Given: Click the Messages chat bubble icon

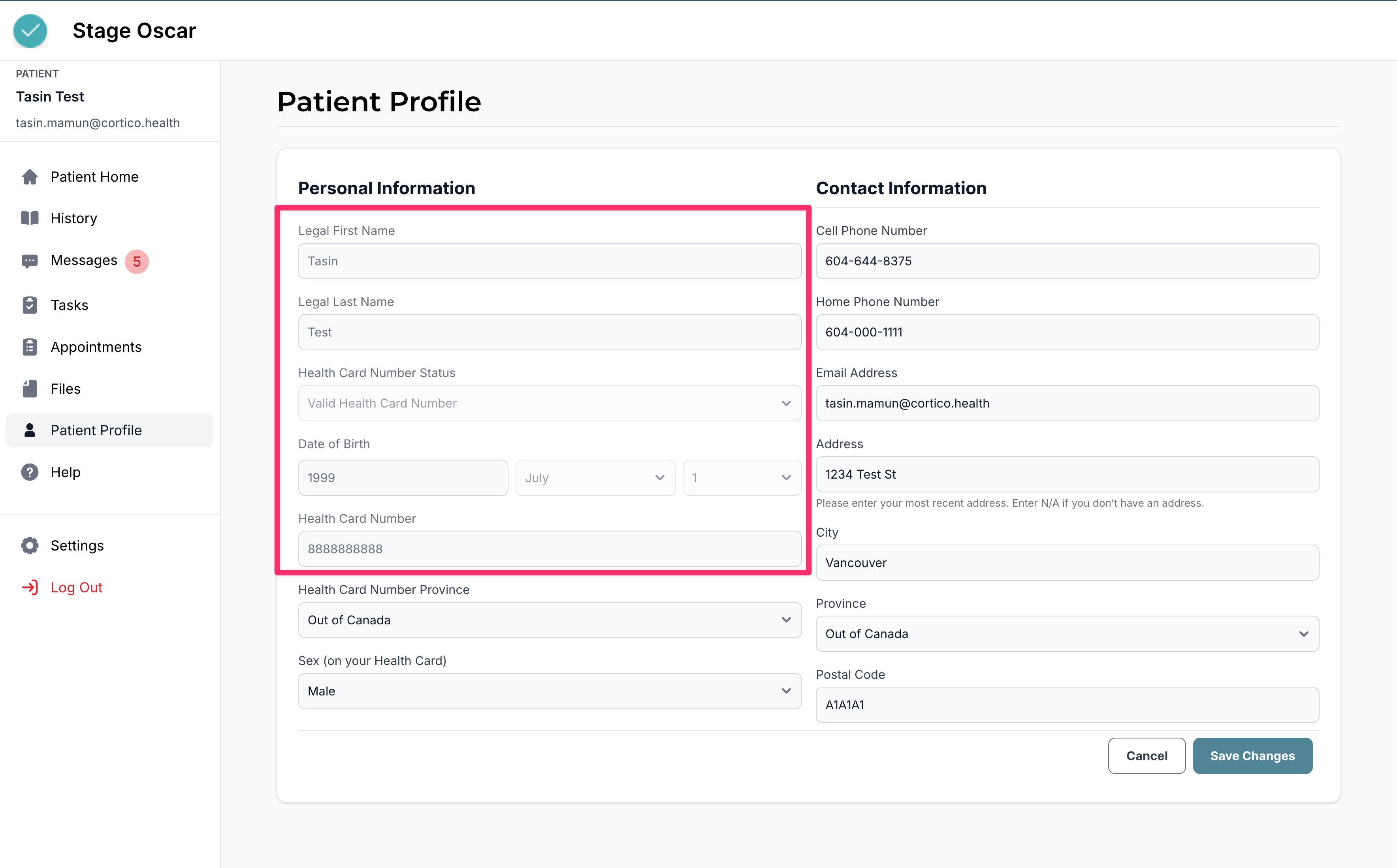Looking at the screenshot, I should point(30,261).
